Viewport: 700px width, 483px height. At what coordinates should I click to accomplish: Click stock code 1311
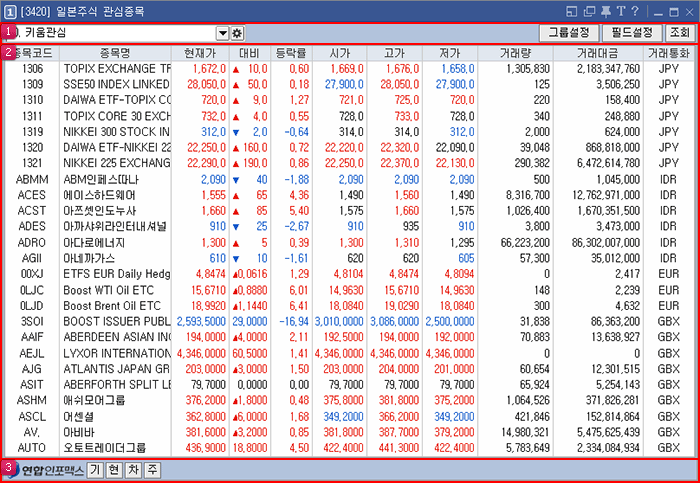[33, 116]
